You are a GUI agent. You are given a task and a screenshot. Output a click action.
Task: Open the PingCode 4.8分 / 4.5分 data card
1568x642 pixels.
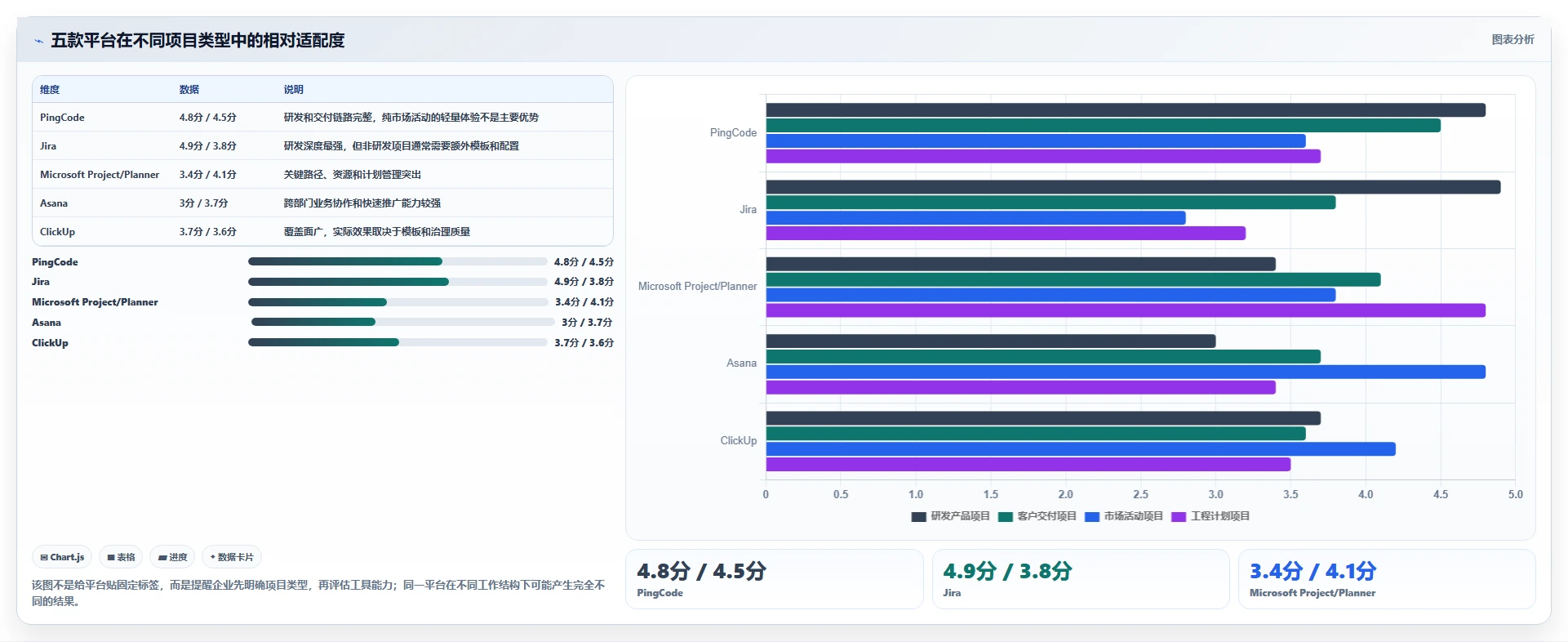point(775,579)
